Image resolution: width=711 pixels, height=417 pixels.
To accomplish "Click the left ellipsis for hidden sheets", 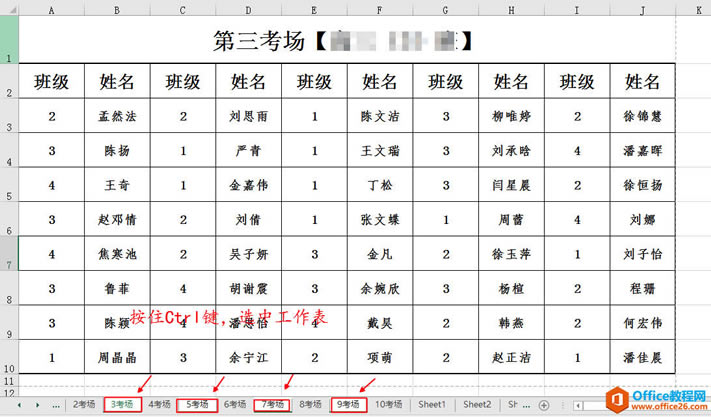I will pos(56,406).
